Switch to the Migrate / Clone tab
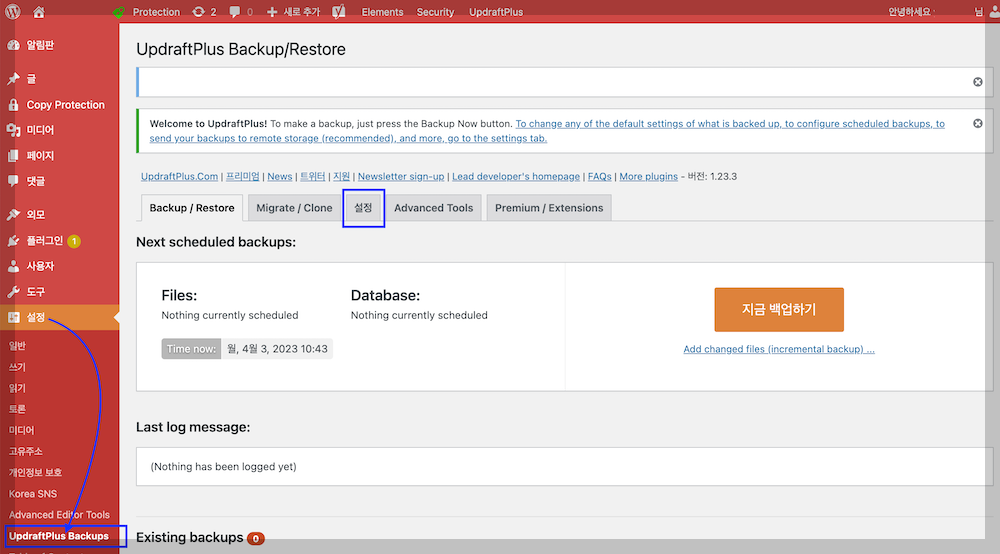The width and height of the screenshot is (1000, 554). tap(294, 208)
